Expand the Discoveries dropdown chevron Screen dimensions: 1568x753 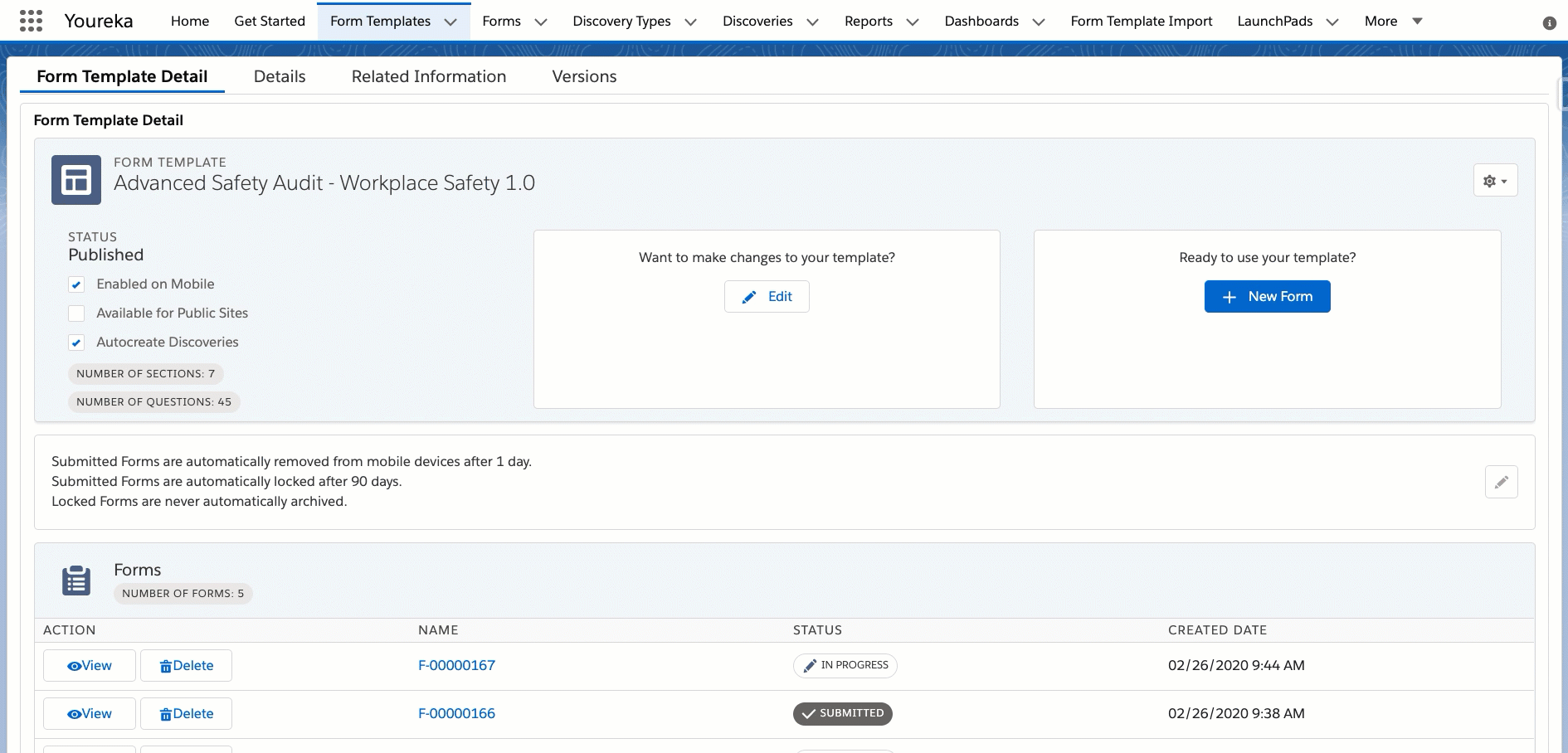[x=812, y=22]
